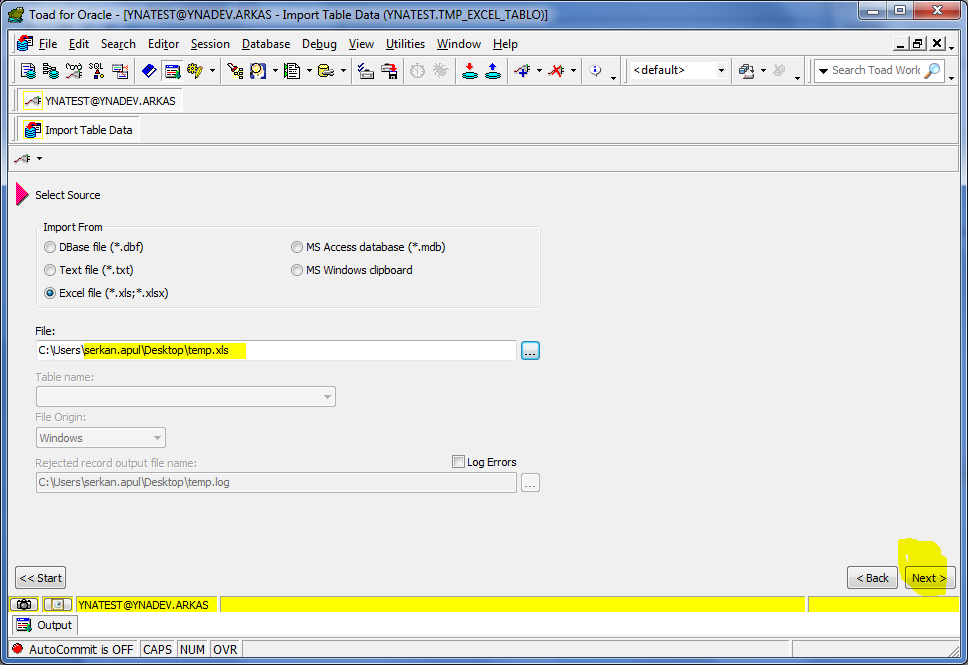Click the info speech bubble toolbar icon
The height and width of the screenshot is (665, 968).
[x=596, y=70]
